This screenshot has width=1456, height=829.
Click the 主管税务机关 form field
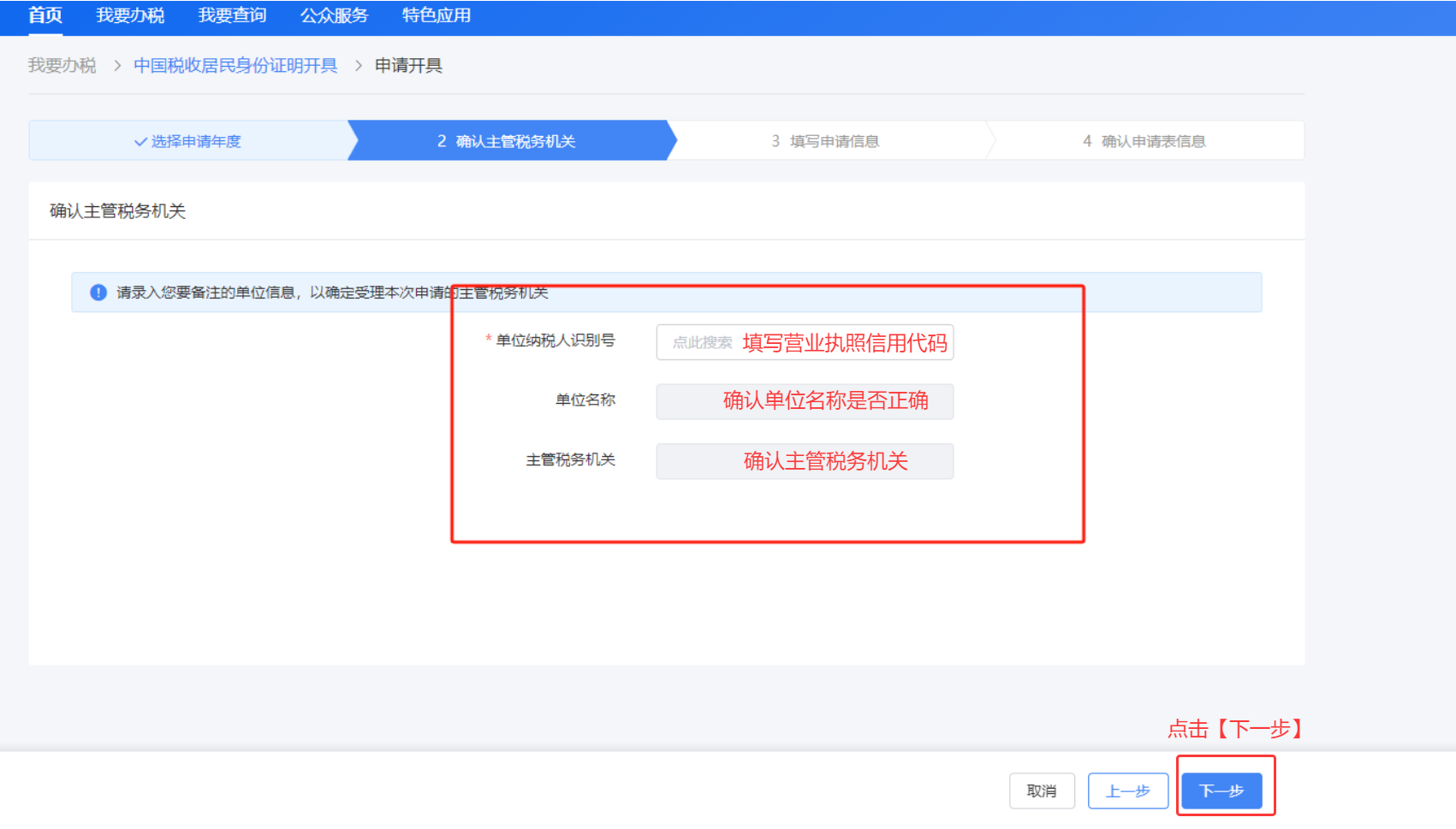[x=804, y=461]
